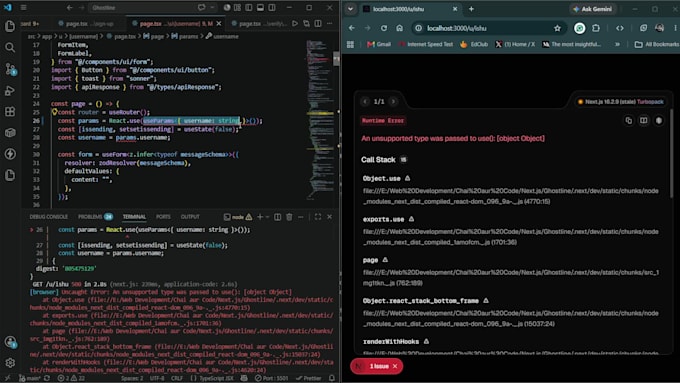Open a new Chrome tab

471,9
